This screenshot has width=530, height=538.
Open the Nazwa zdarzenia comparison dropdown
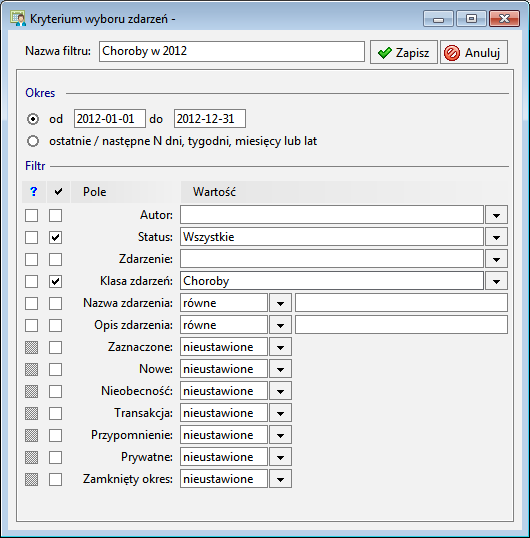click(x=280, y=303)
